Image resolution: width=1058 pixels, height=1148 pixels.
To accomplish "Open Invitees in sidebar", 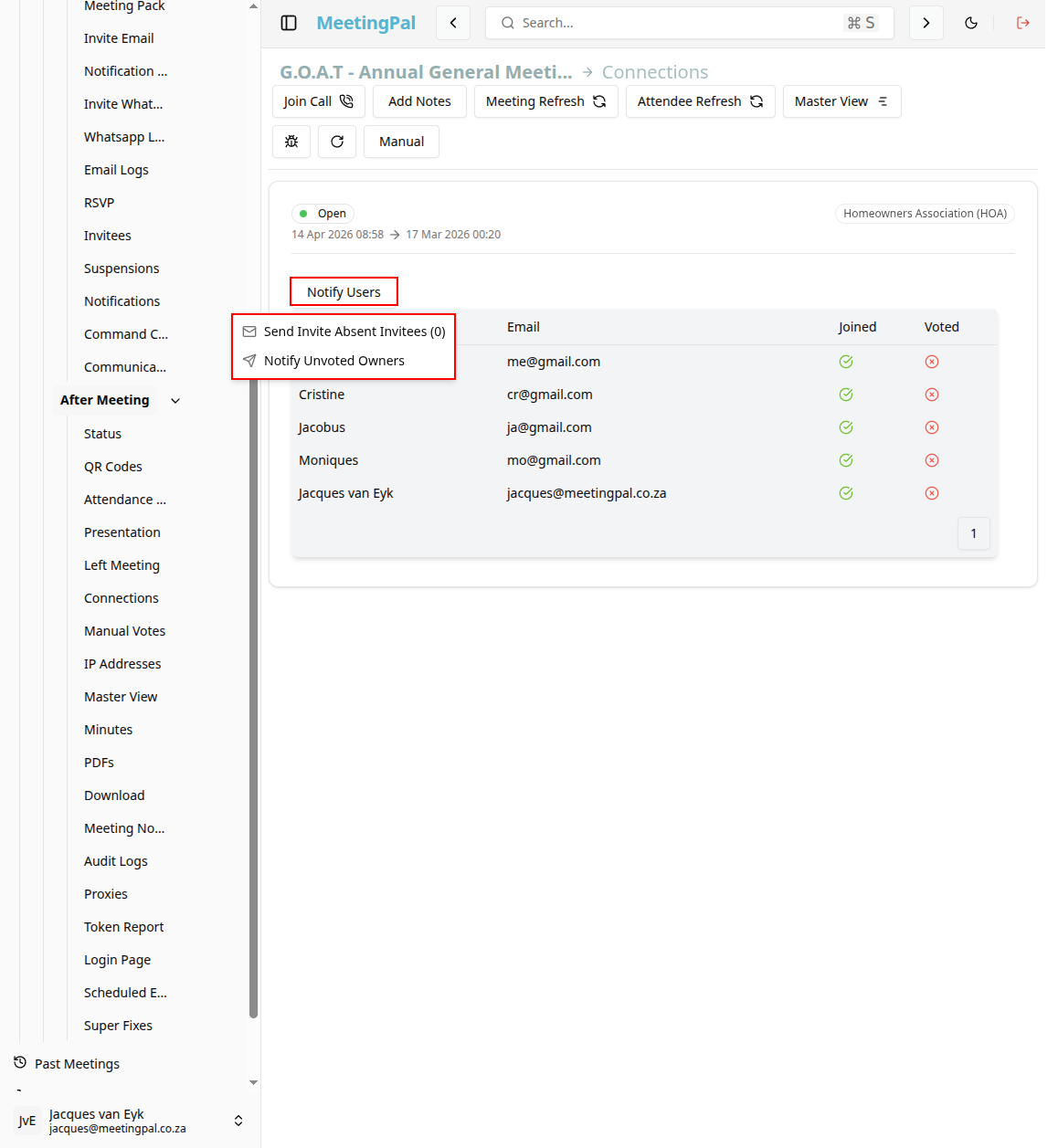I will pyautogui.click(x=108, y=236).
